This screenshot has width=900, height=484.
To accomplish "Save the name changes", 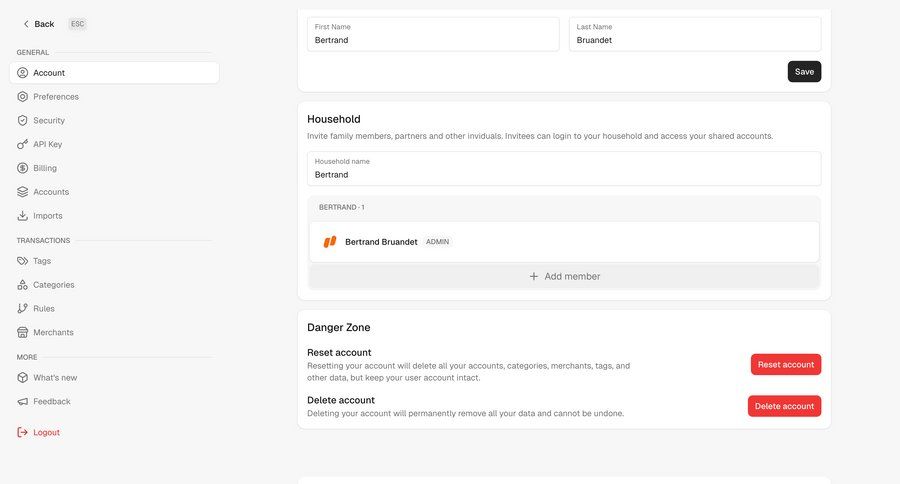I will pos(804,72).
